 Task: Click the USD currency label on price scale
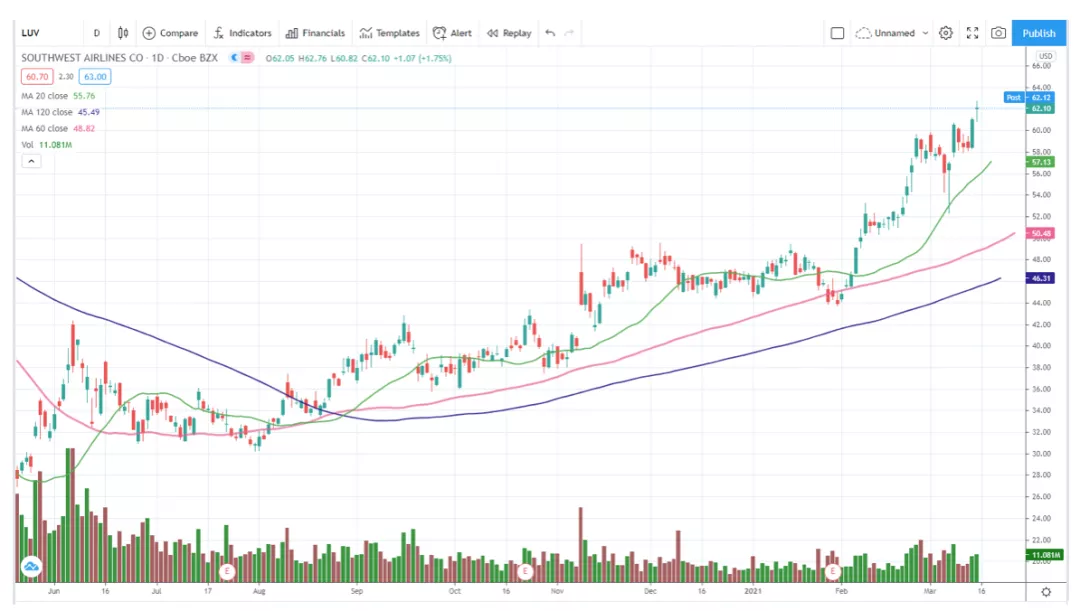pos(1046,56)
